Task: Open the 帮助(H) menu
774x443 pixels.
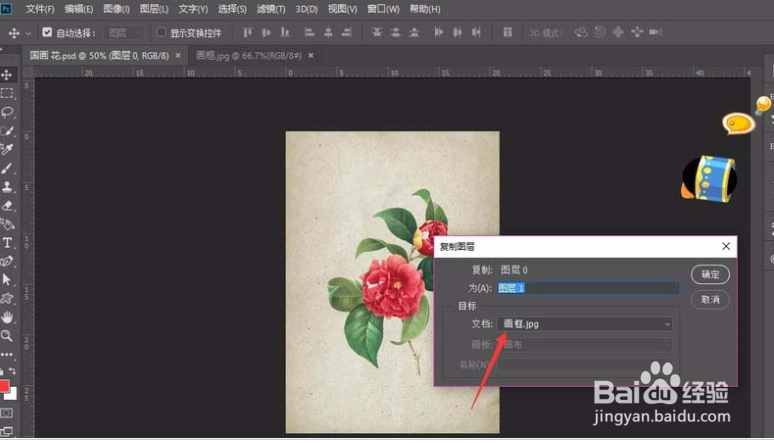Action: coord(425,9)
